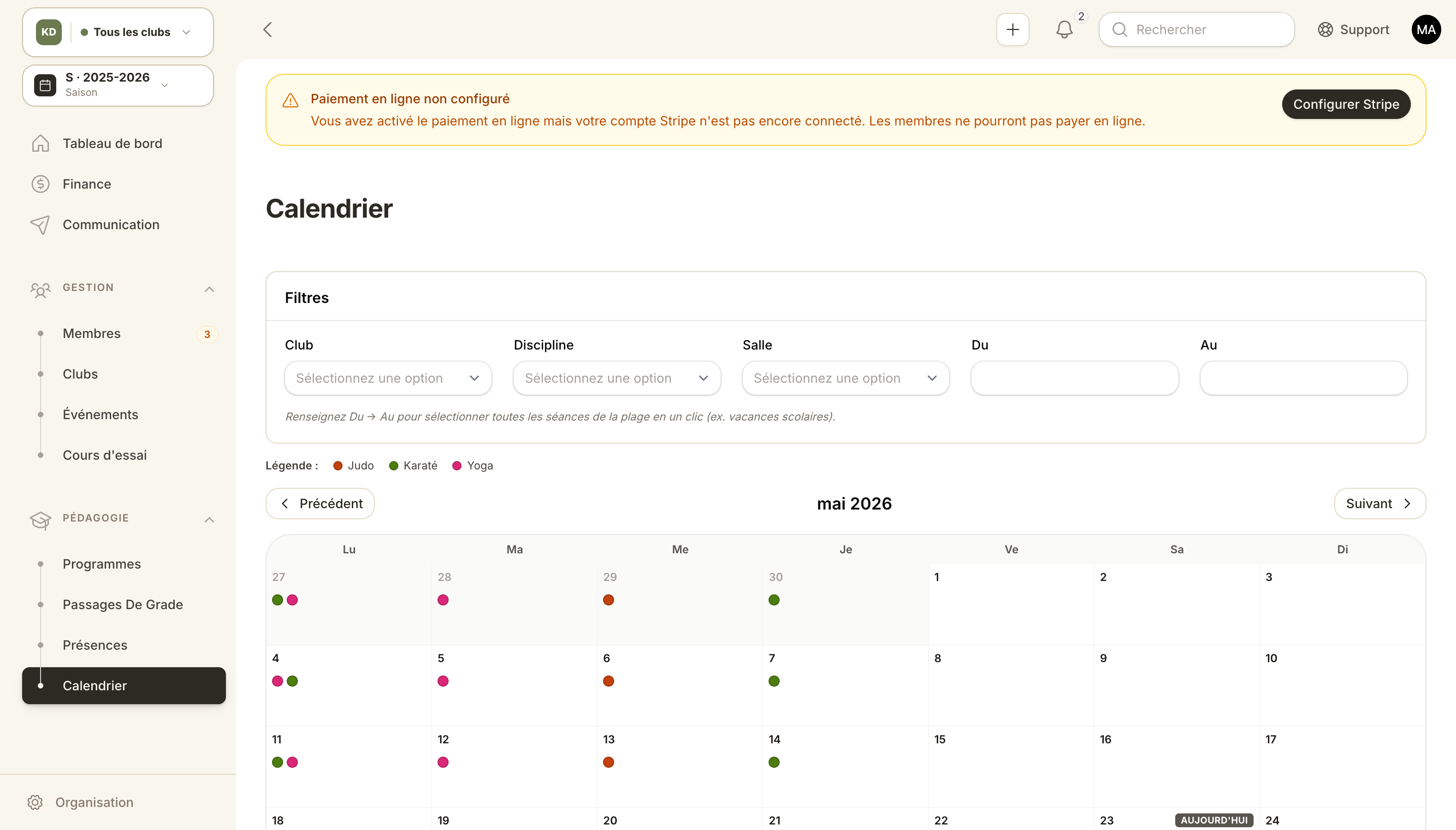Viewport: 1456px width, 830px height.
Task: Go to previous month with Précédent
Action: pos(320,504)
